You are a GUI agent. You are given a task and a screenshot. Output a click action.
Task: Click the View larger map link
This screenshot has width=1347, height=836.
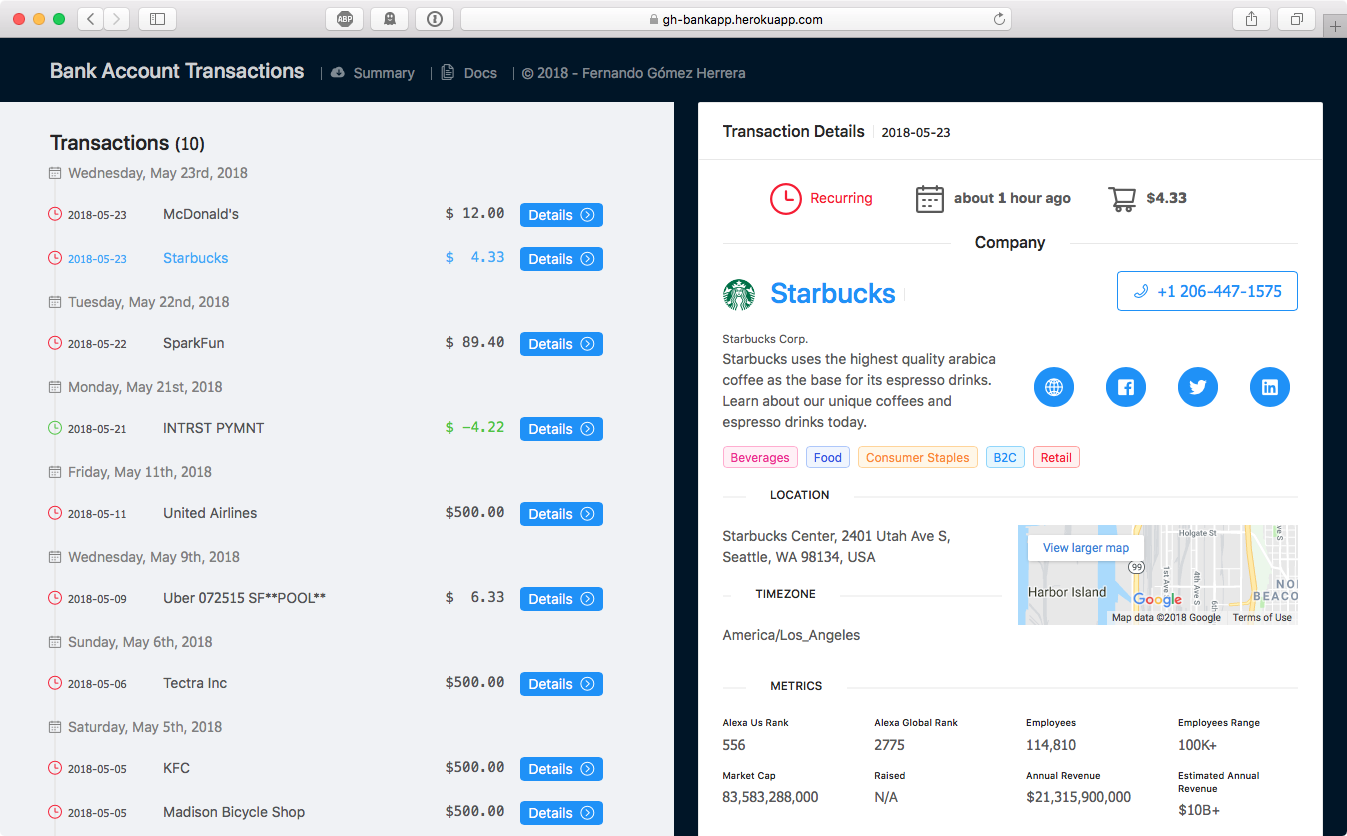[1085, 548]
